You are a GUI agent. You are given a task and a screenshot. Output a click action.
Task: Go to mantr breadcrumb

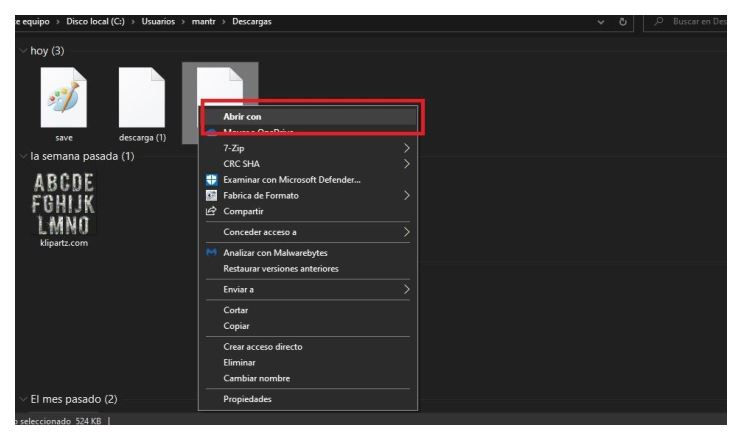(204, 22)
